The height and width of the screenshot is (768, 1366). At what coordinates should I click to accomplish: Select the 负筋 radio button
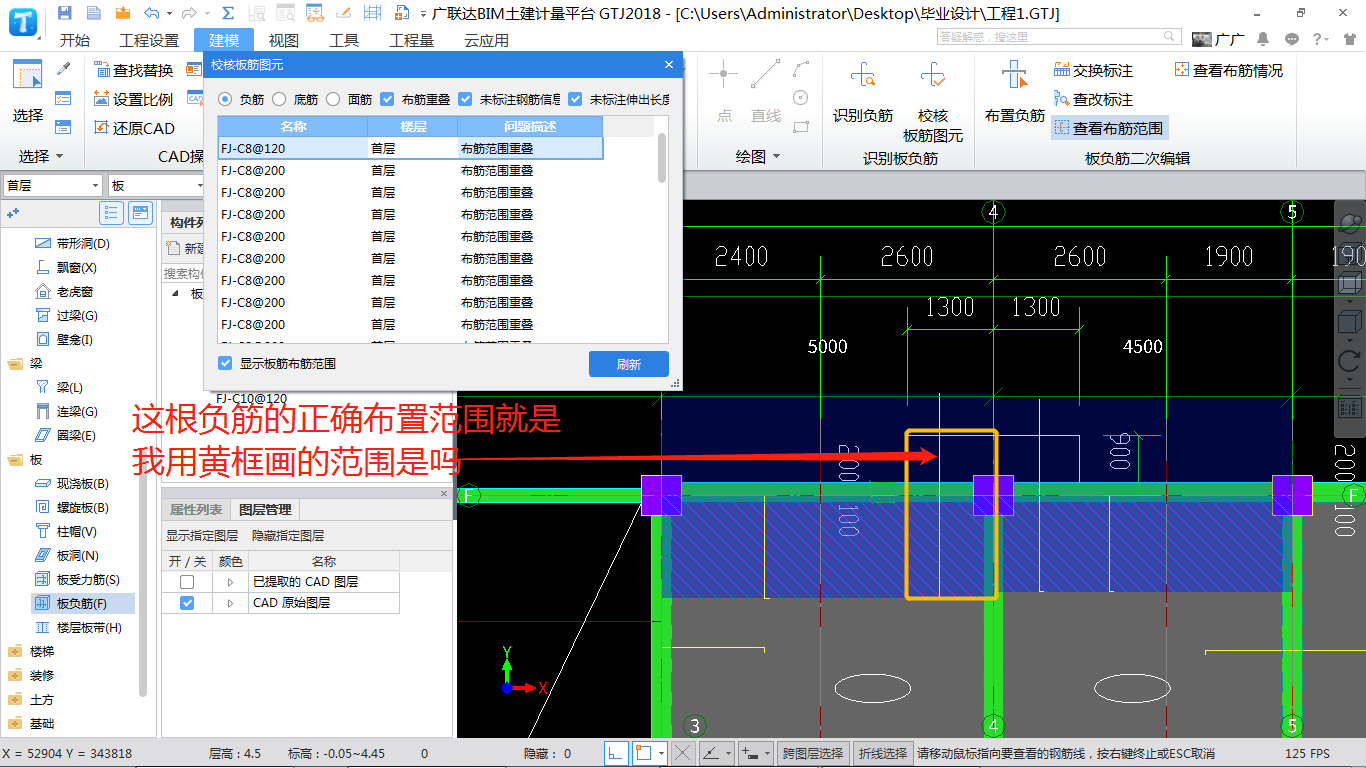tap(225, 99)
